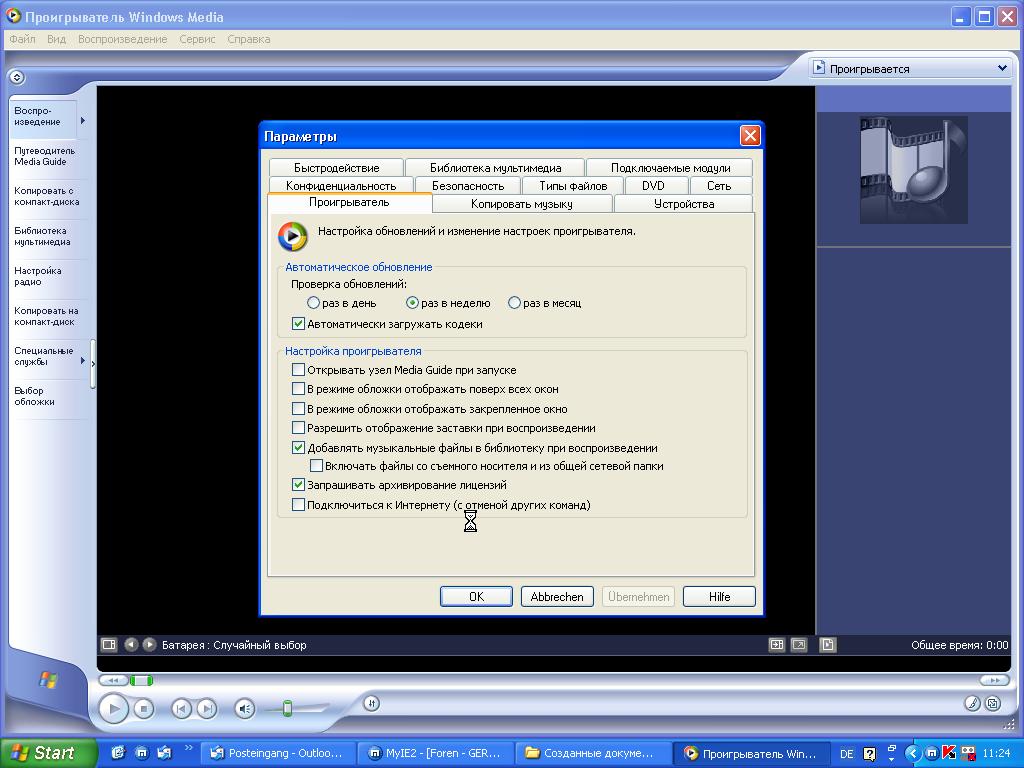The image size is (1024, 768).
Task: Click the first quick launch browser icon
Action: click(x=118, y=753)
